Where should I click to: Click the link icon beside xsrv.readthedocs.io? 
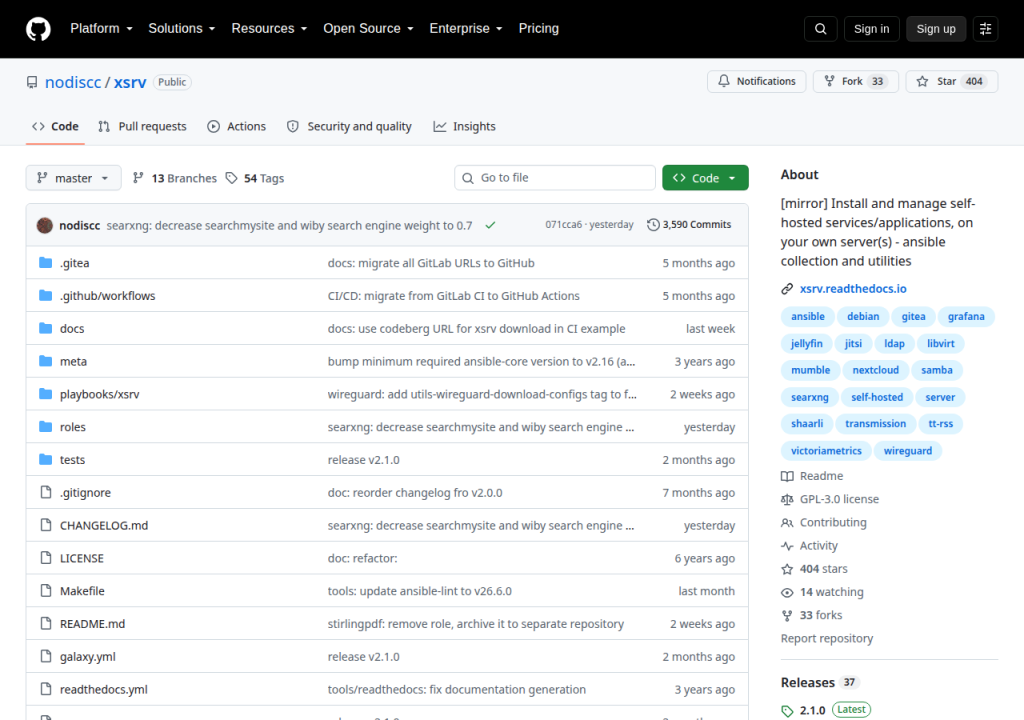787,289
